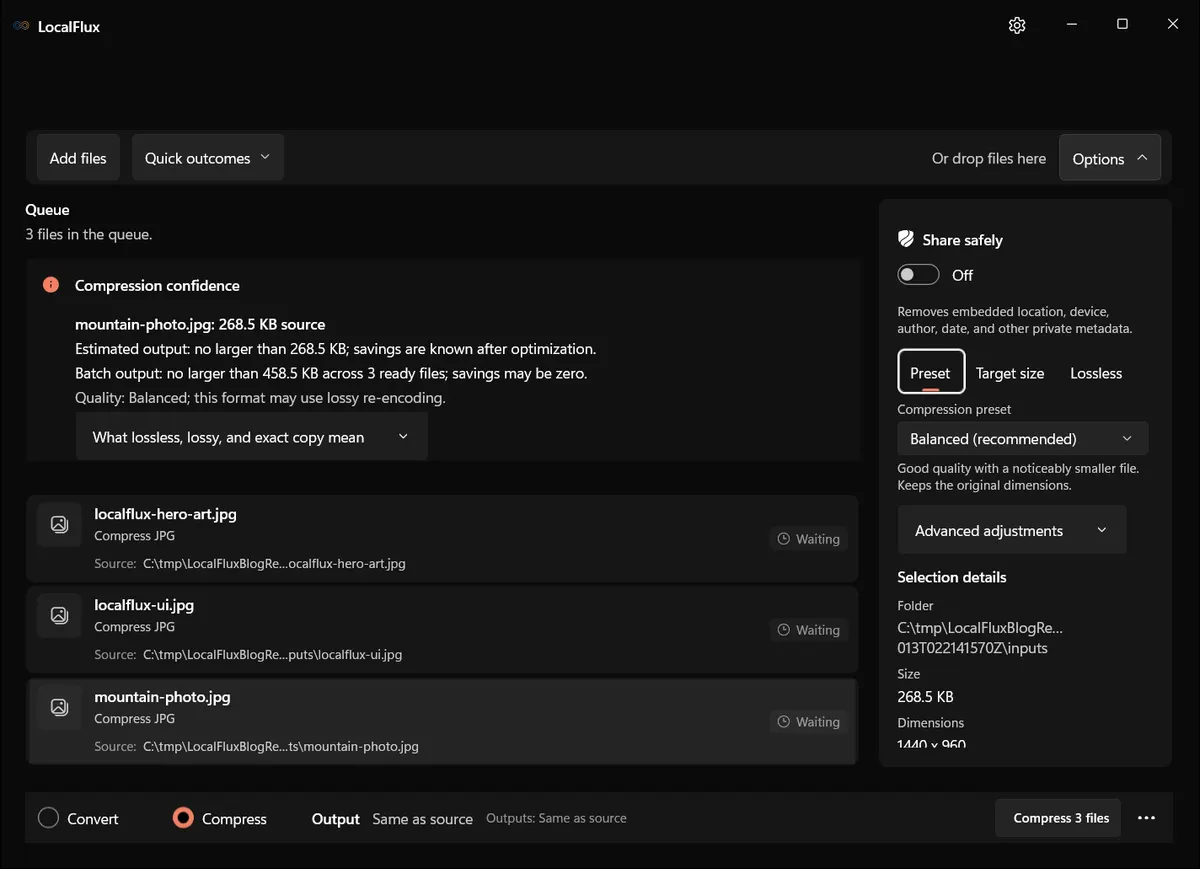Click the Queue heading

click(x=47, y=210)
